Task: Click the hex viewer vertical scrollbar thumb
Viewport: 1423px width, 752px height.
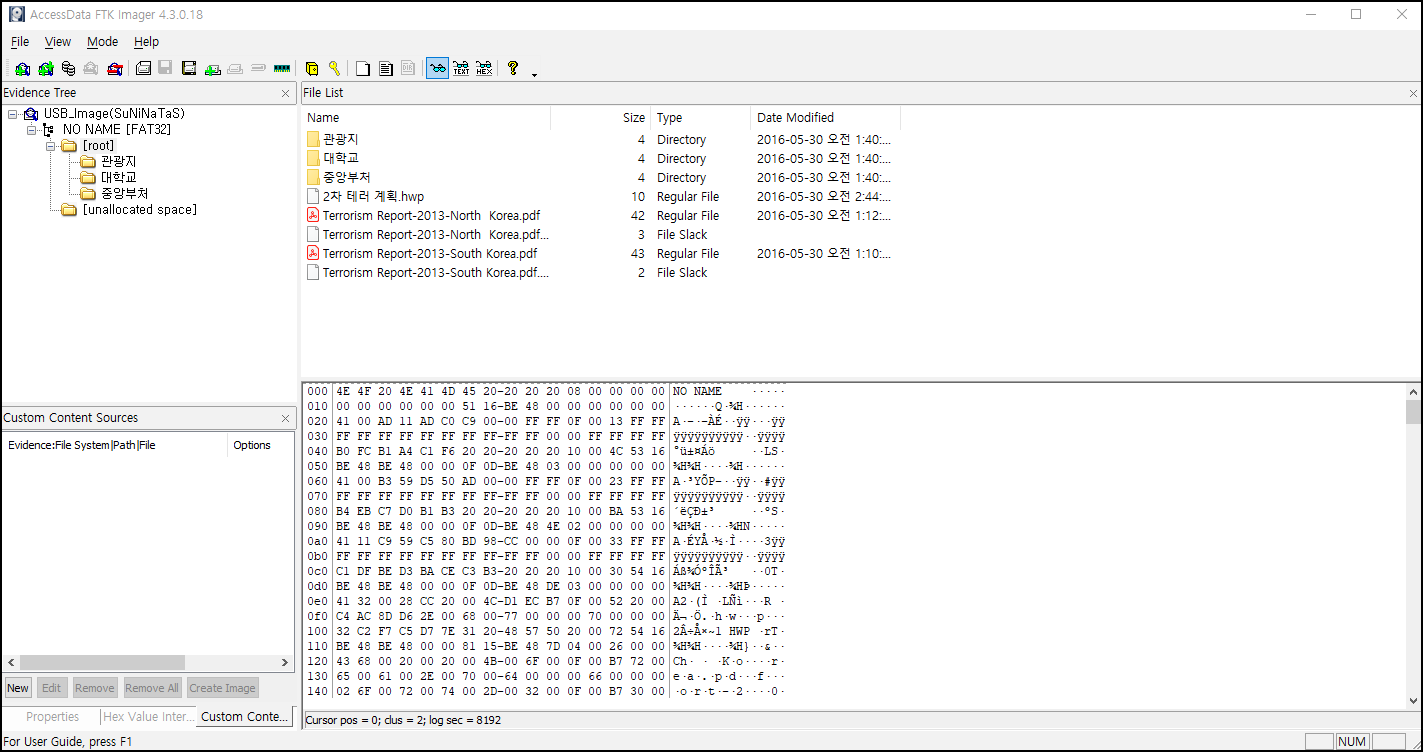Action: (1412, 412)
